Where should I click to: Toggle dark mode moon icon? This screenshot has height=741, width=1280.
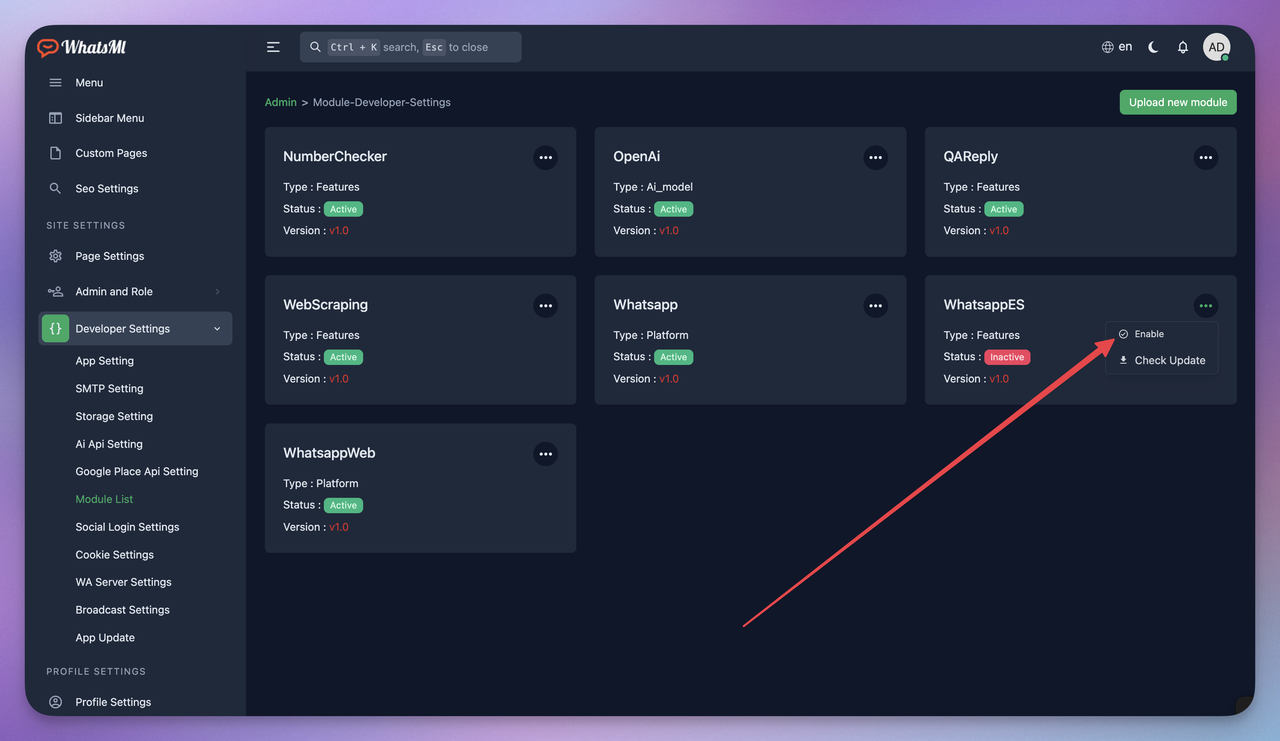[1153, 47]
